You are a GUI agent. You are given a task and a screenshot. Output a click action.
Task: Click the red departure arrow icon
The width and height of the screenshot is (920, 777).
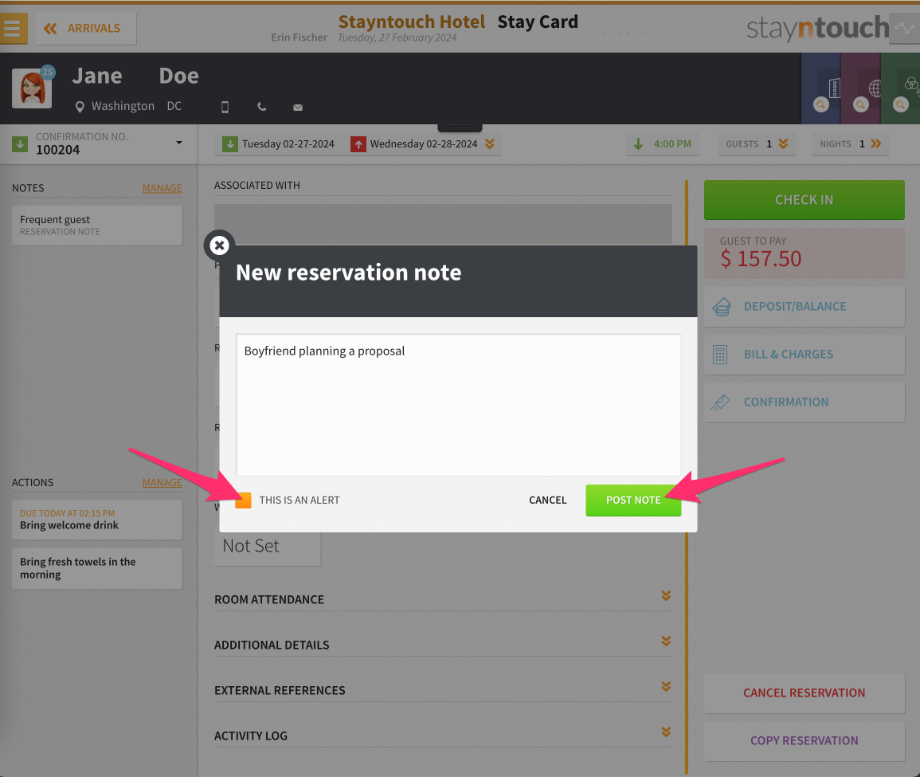click(x=358, y=144)
